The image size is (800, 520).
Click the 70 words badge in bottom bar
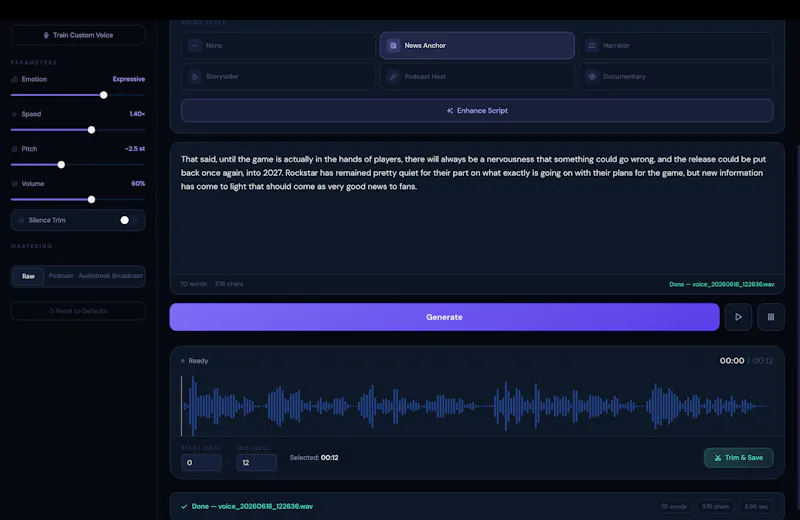pos(673,506)
